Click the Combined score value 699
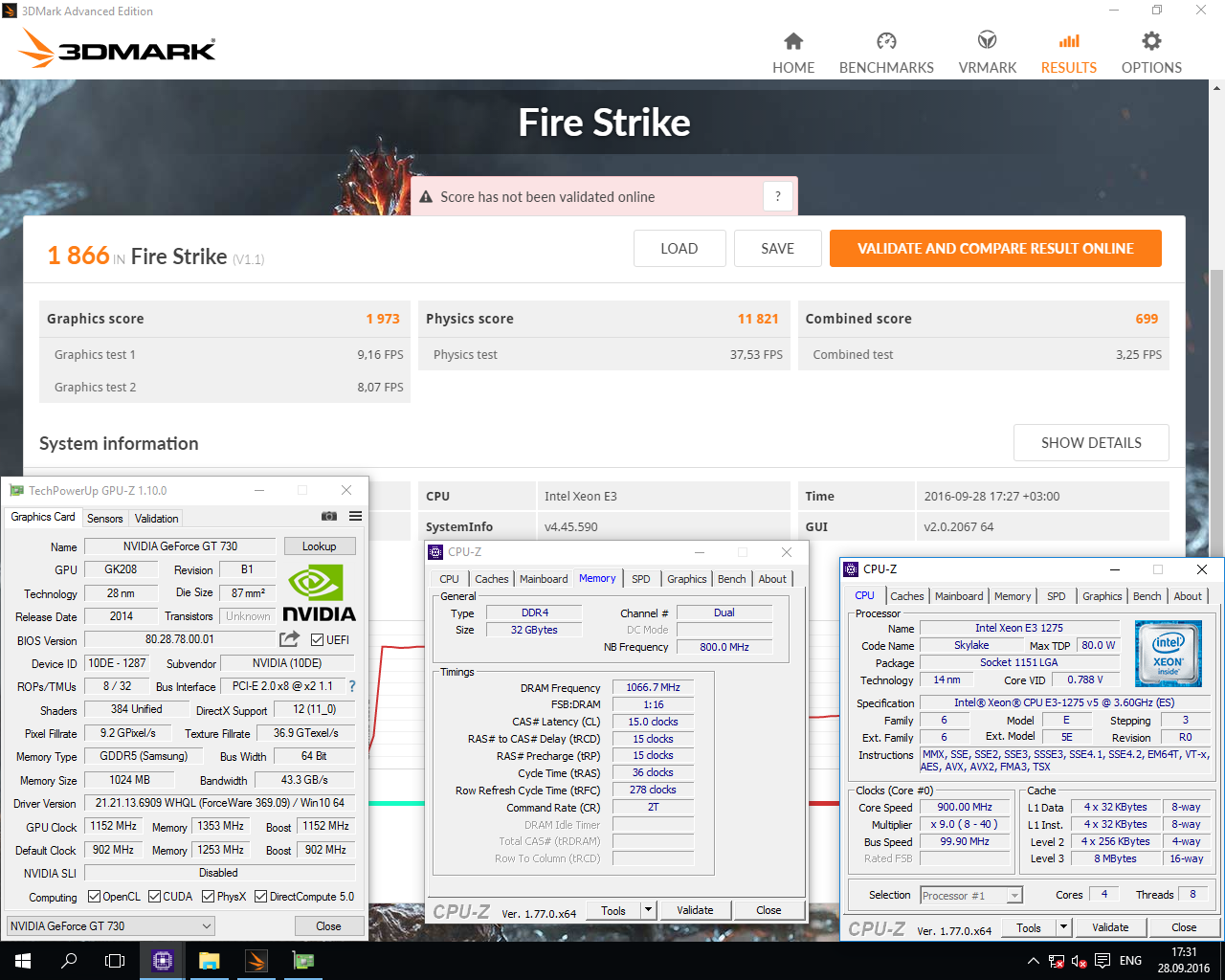1225x980 pixels. point(1147,319)
